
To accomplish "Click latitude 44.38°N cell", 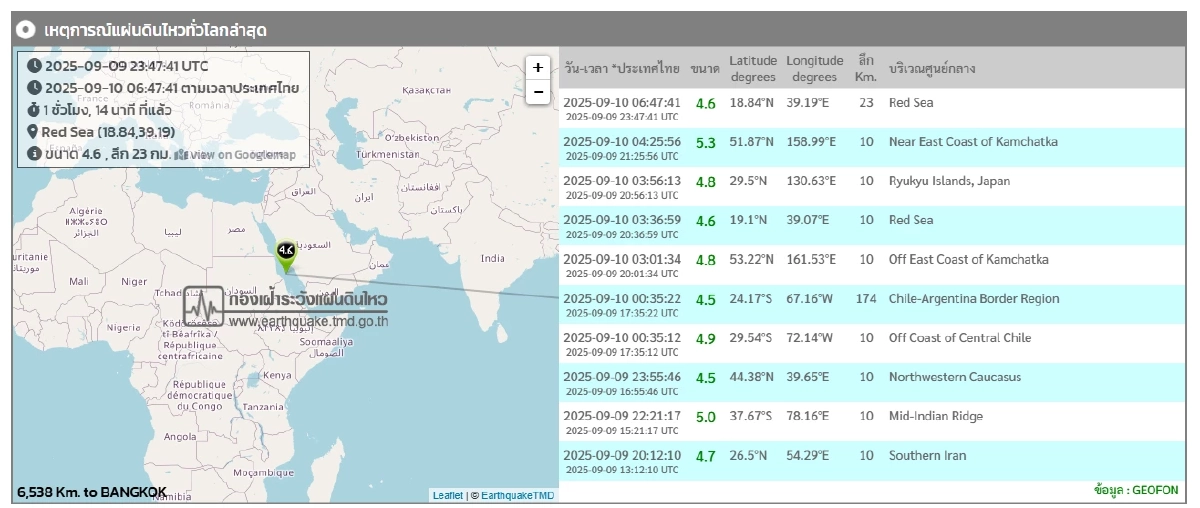I will click(752, 377).
